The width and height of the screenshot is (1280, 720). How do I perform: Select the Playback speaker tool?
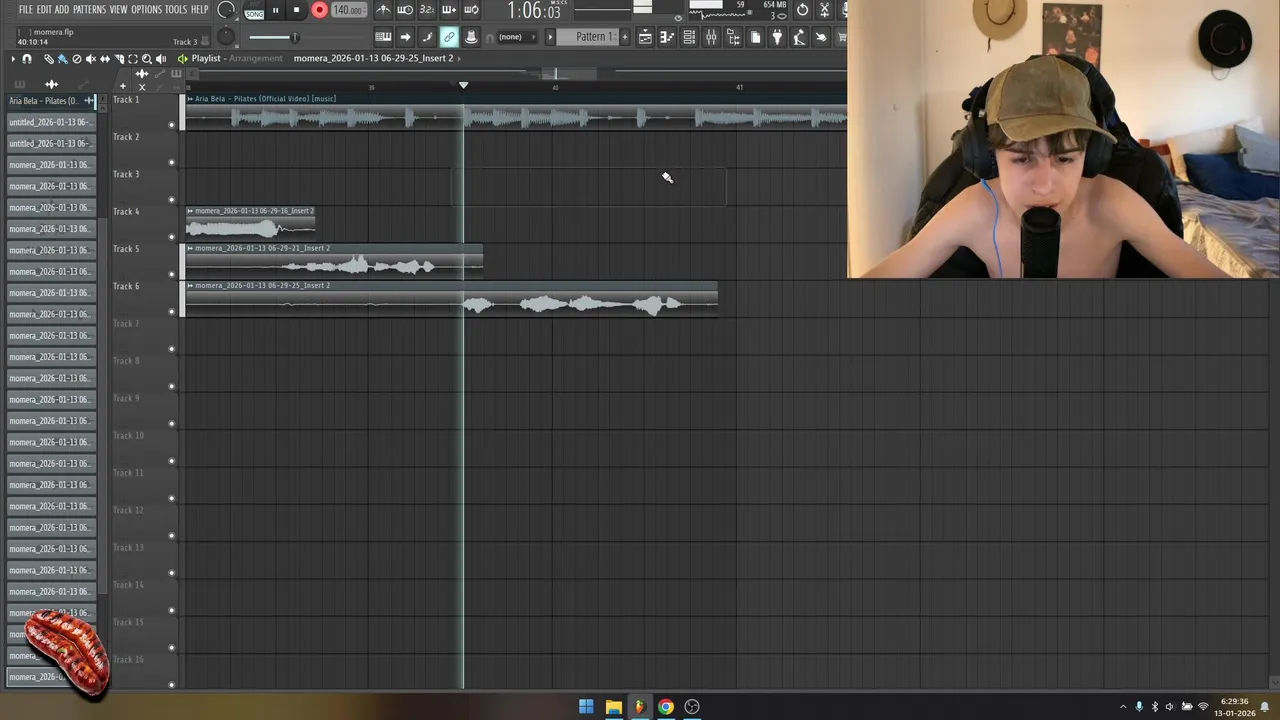[161, 59]
